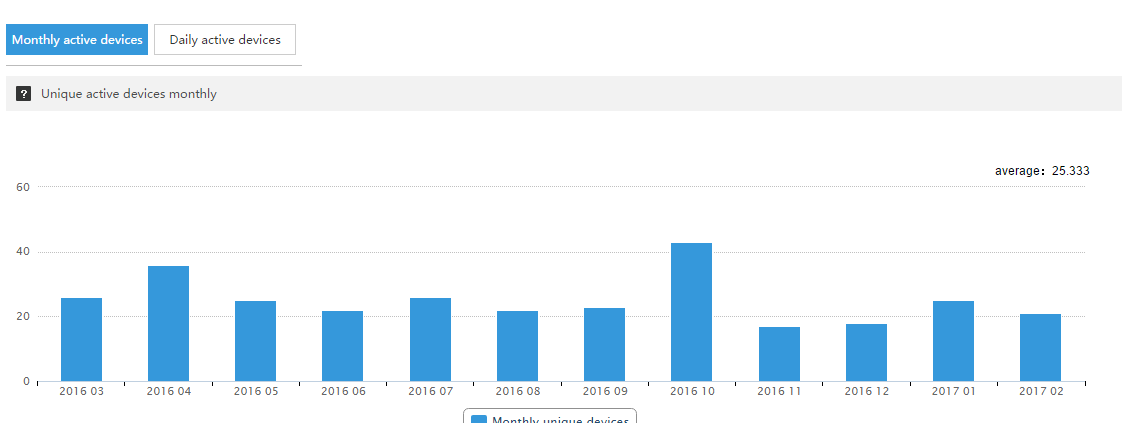The height and width of the screenshot is (423, 1122).
Task: Switch to Monthly active devices tab
Action: (77, 40)
